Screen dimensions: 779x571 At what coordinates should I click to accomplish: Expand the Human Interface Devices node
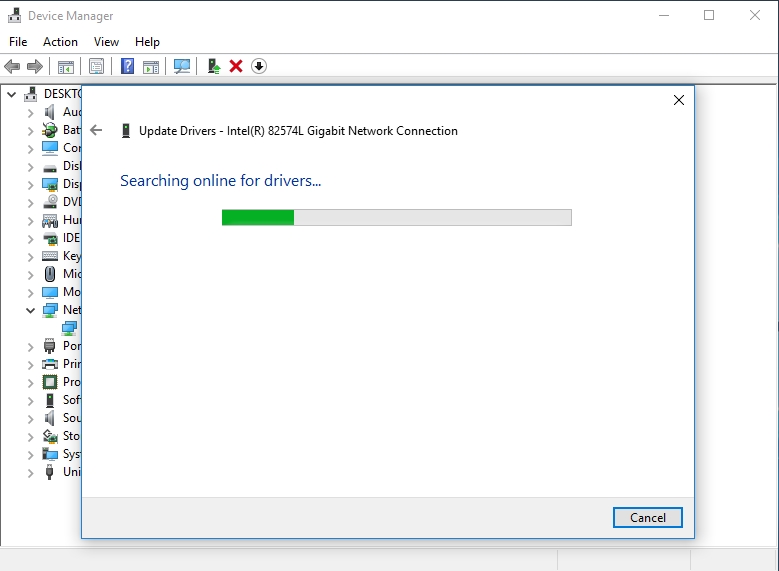pyautogui.click(x=30, y=221)
